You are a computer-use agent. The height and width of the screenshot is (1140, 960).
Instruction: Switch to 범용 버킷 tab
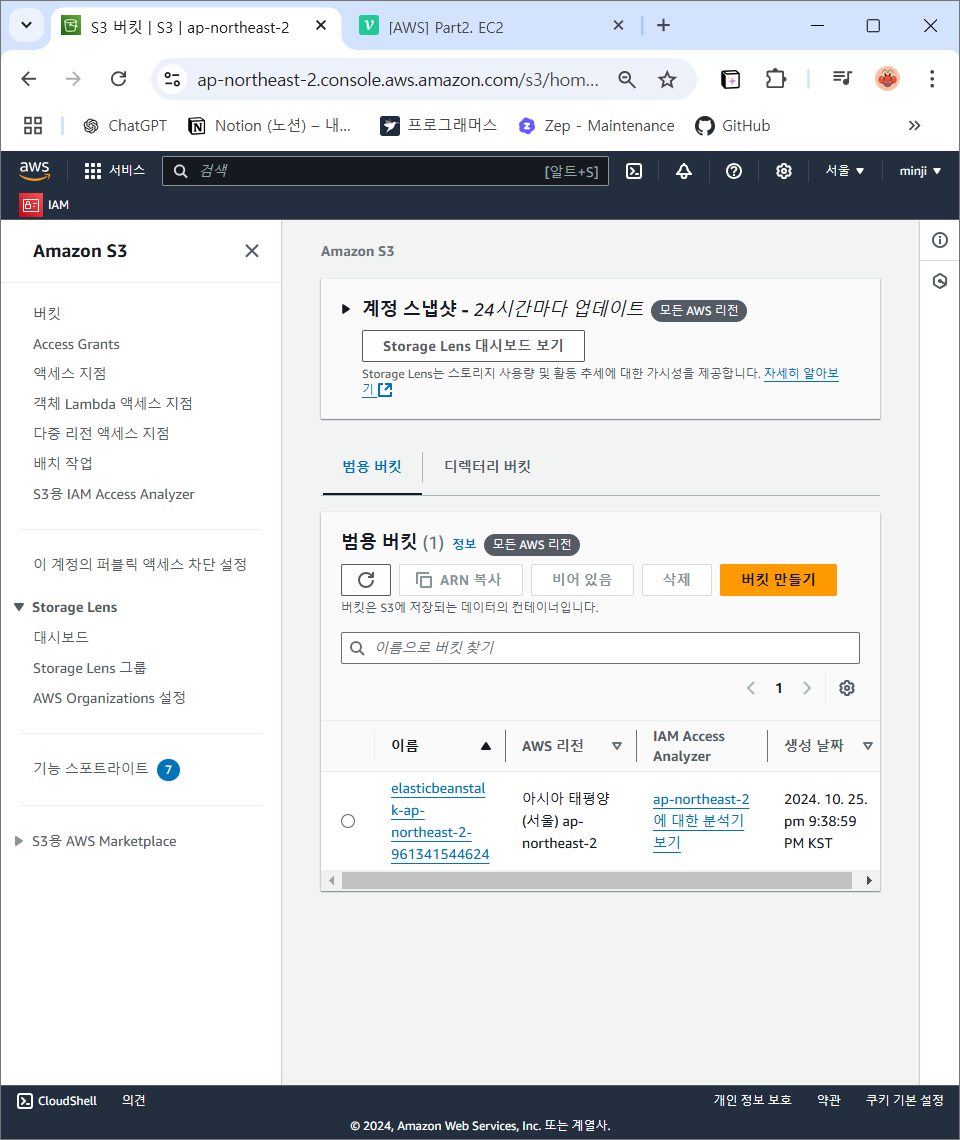(372, 467)
